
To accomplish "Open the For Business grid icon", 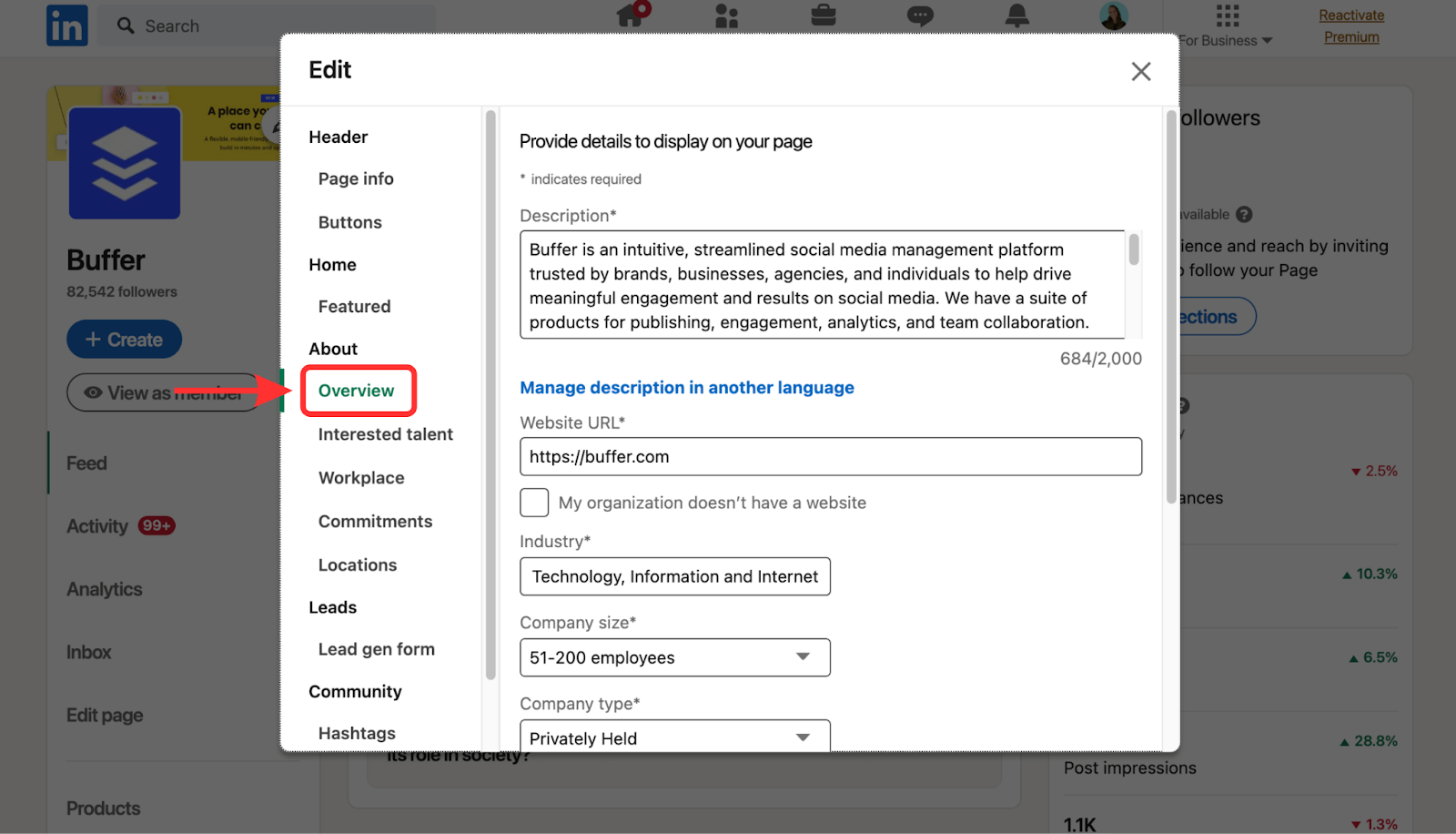I will [1228, 15].
